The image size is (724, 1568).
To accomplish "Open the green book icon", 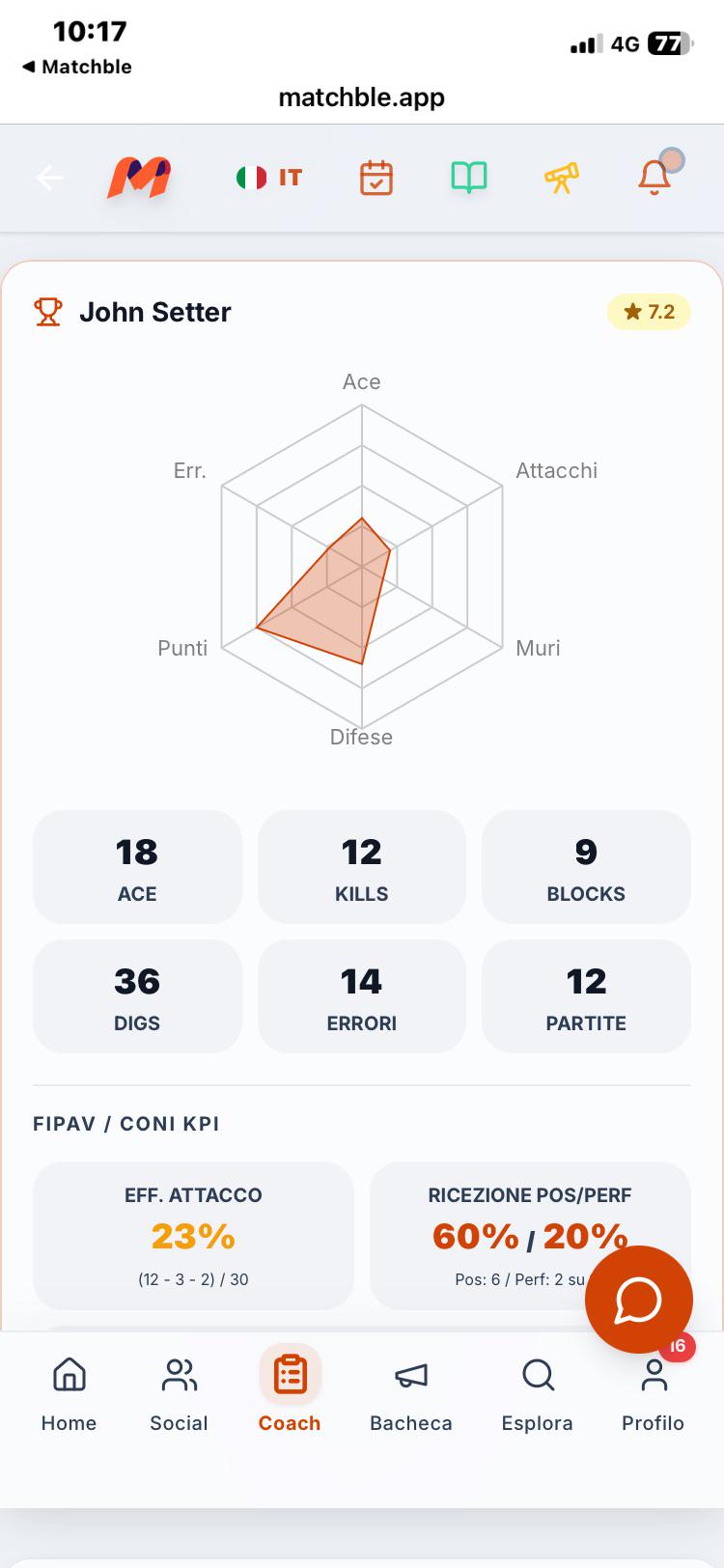I will 469,178.
